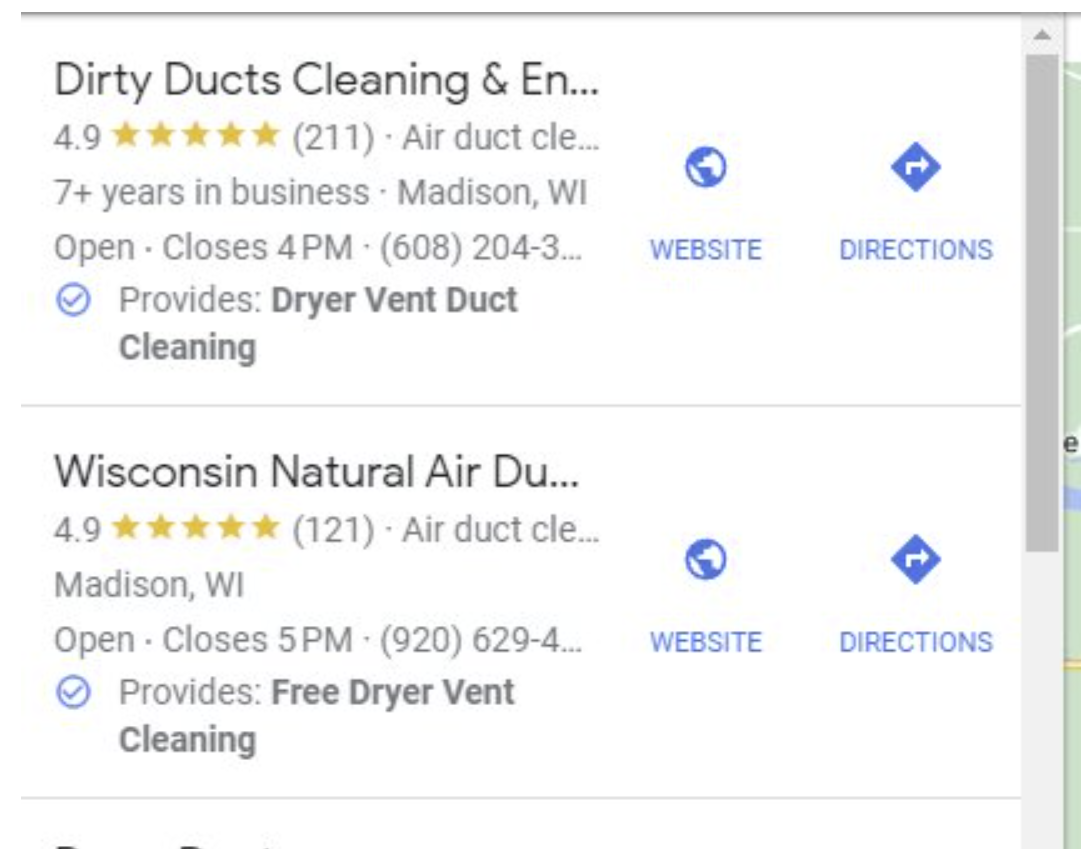Viewport: 1092px width, 849px height.
Task: Click the Dirty Ducts directions arrow icon
Action: 915,168
